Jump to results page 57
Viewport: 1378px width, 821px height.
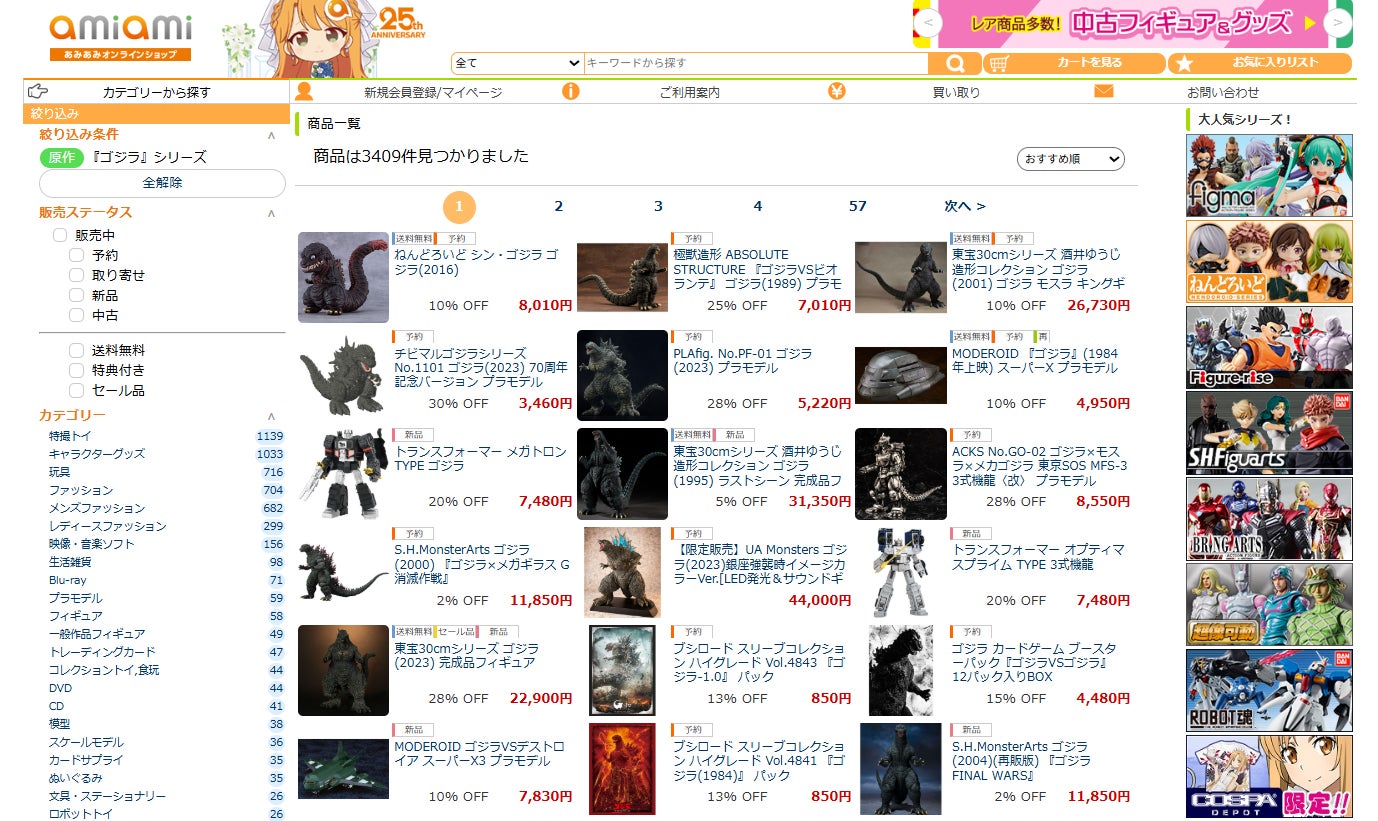[857, 206]
